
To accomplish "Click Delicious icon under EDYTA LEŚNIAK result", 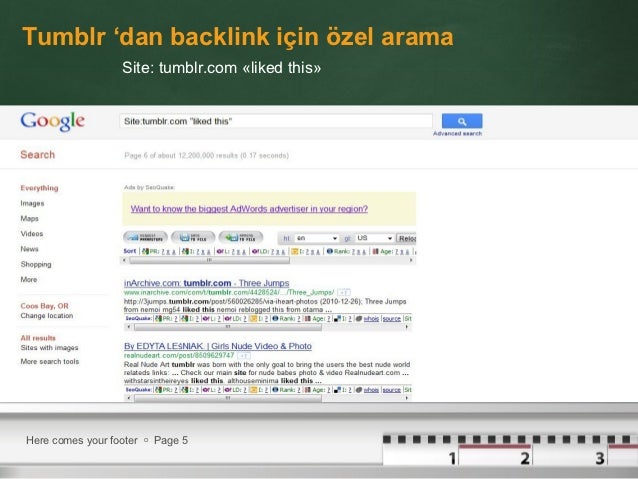I will click(337, 390).
